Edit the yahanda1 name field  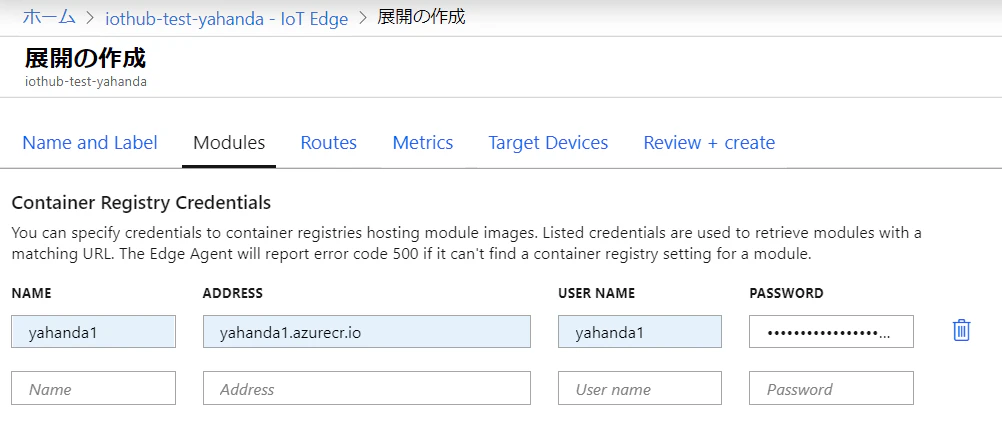(x=93, y=332)
